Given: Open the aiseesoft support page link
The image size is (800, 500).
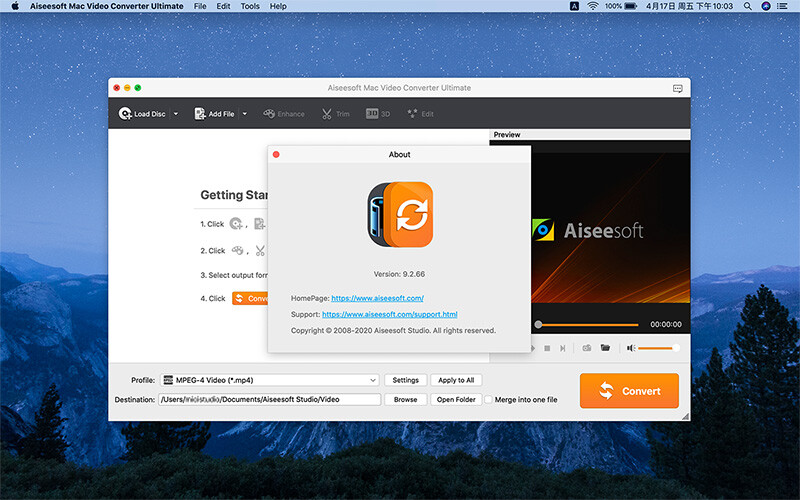Looking at the screenshot, I should [390, 314].
